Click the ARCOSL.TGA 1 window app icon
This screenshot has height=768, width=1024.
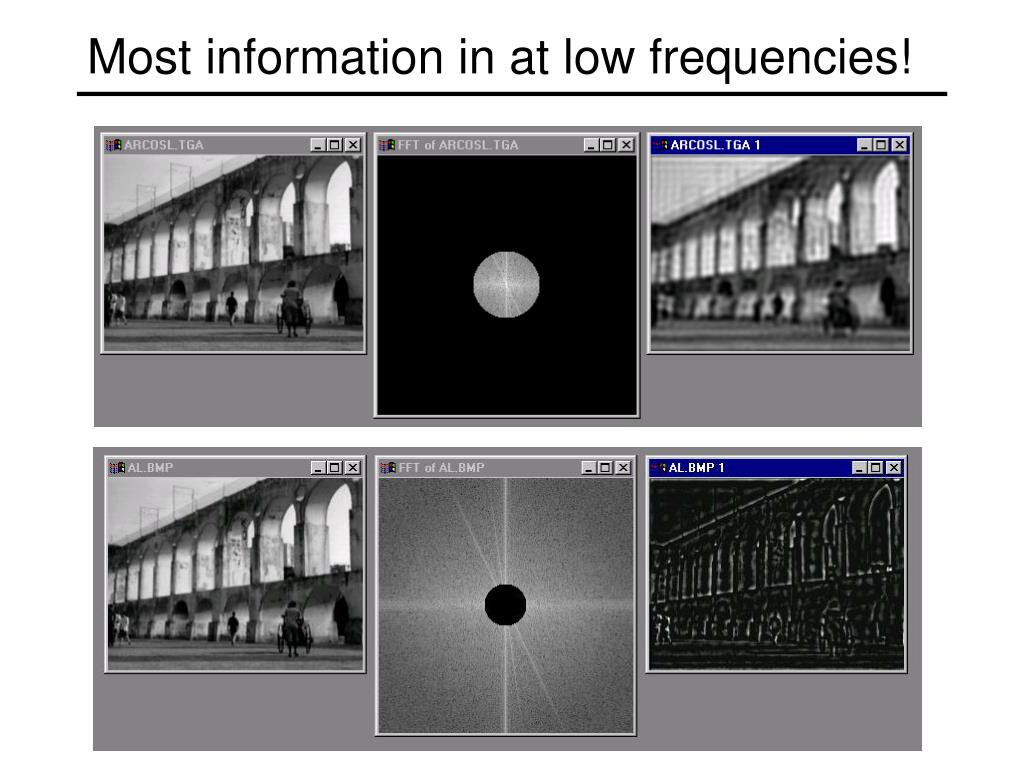[x=661, y=145]
